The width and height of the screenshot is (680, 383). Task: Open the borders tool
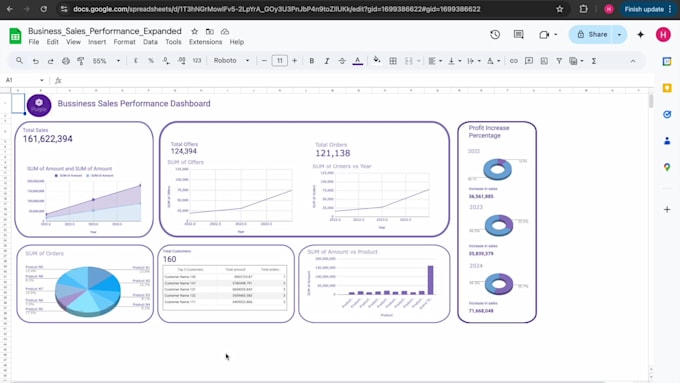tap(393, 61)
